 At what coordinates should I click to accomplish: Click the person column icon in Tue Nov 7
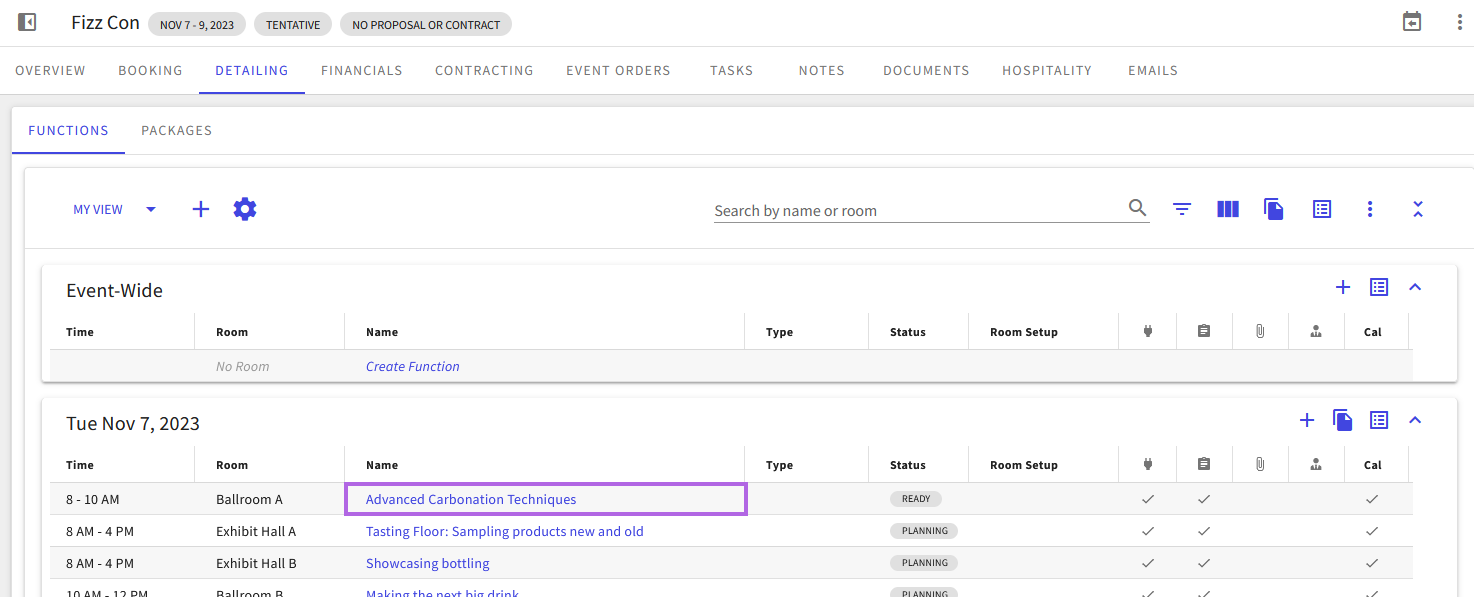(x=1316, y=464)
